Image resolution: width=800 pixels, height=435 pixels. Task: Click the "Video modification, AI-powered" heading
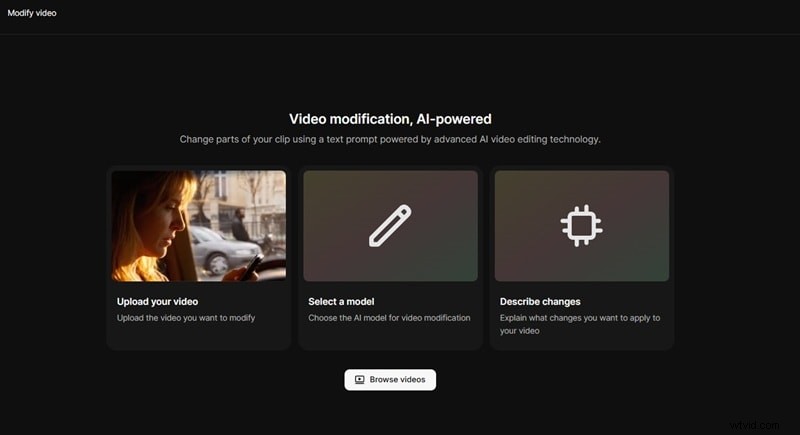point(390,119)
